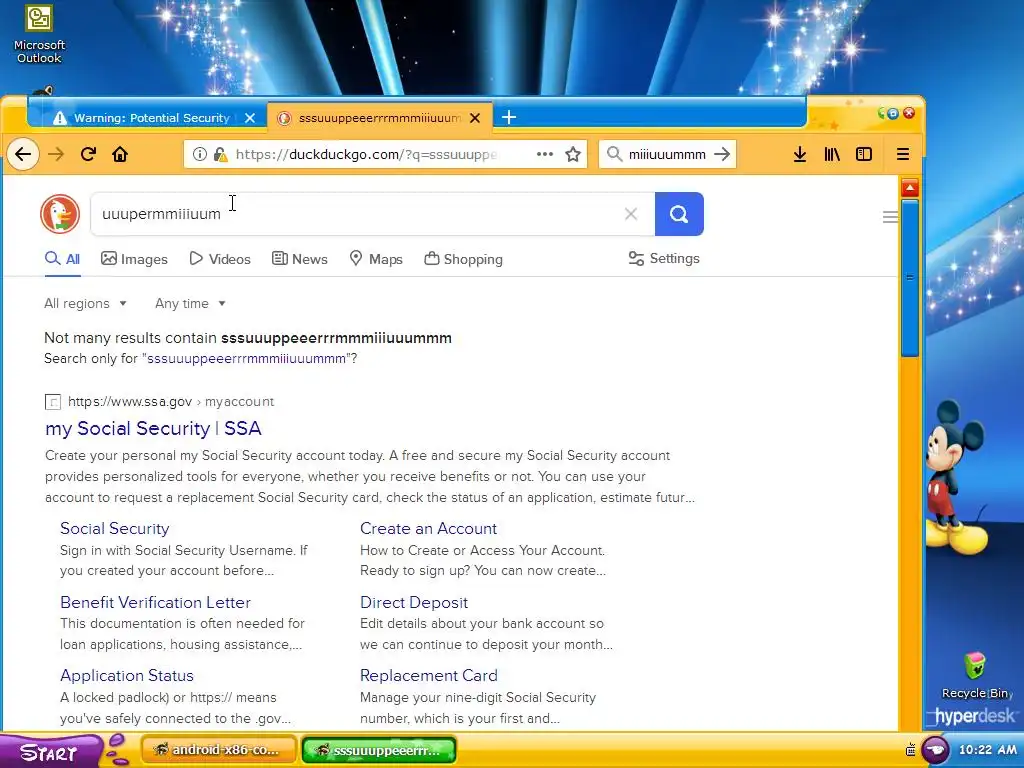The width and height of the screenshot is (1024, 768).
Task: Click the taskbar clock 10:22 AM
Action: click(x=987, y=750)
